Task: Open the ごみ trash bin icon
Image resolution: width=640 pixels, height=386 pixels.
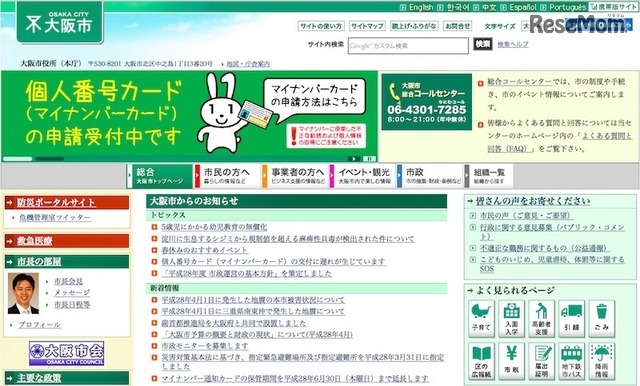Action: (602, 319)
